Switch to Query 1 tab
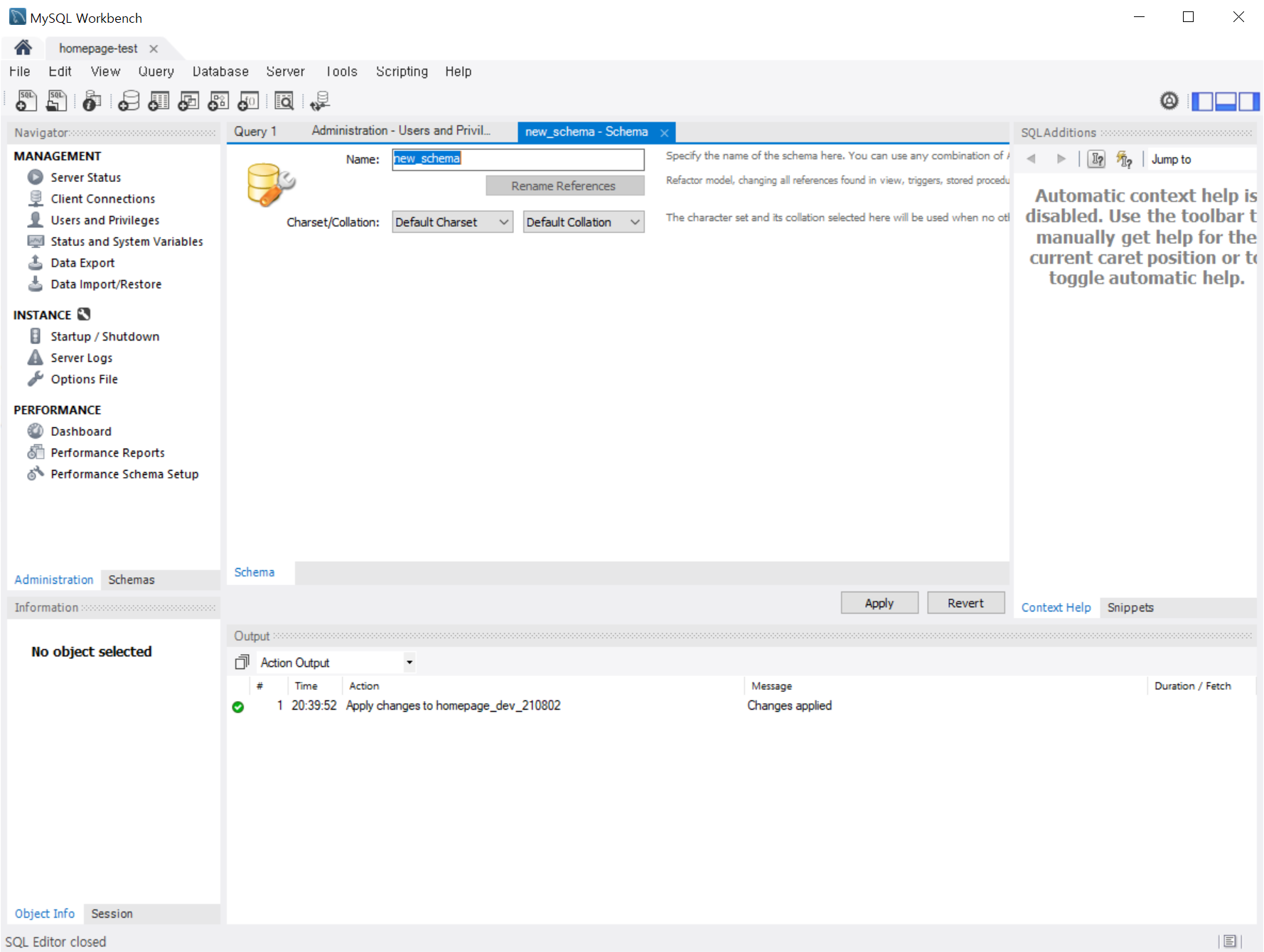Screen dimensions: 1264x952 255,132
